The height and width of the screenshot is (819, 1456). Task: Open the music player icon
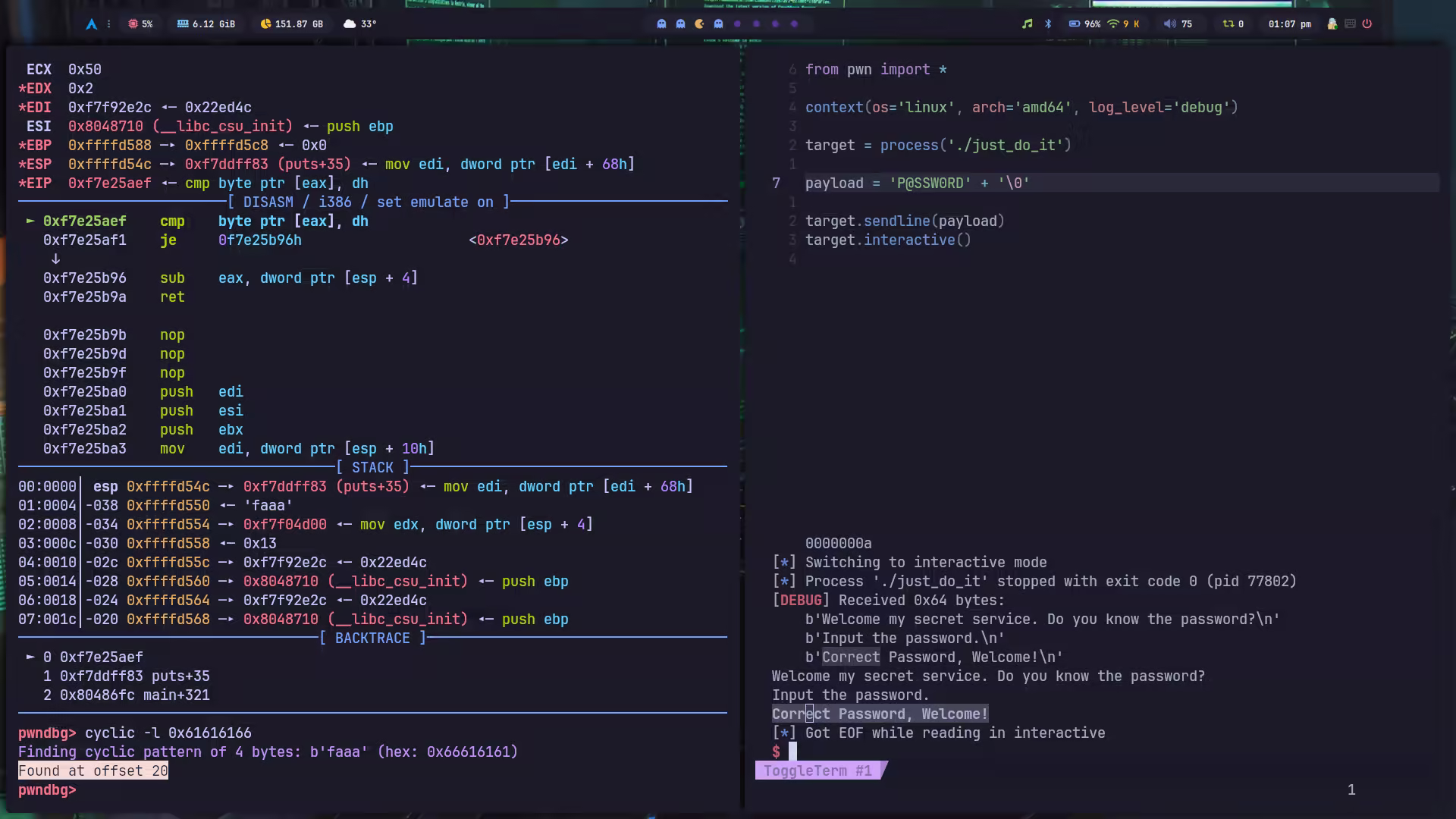tap(1027, 24)
